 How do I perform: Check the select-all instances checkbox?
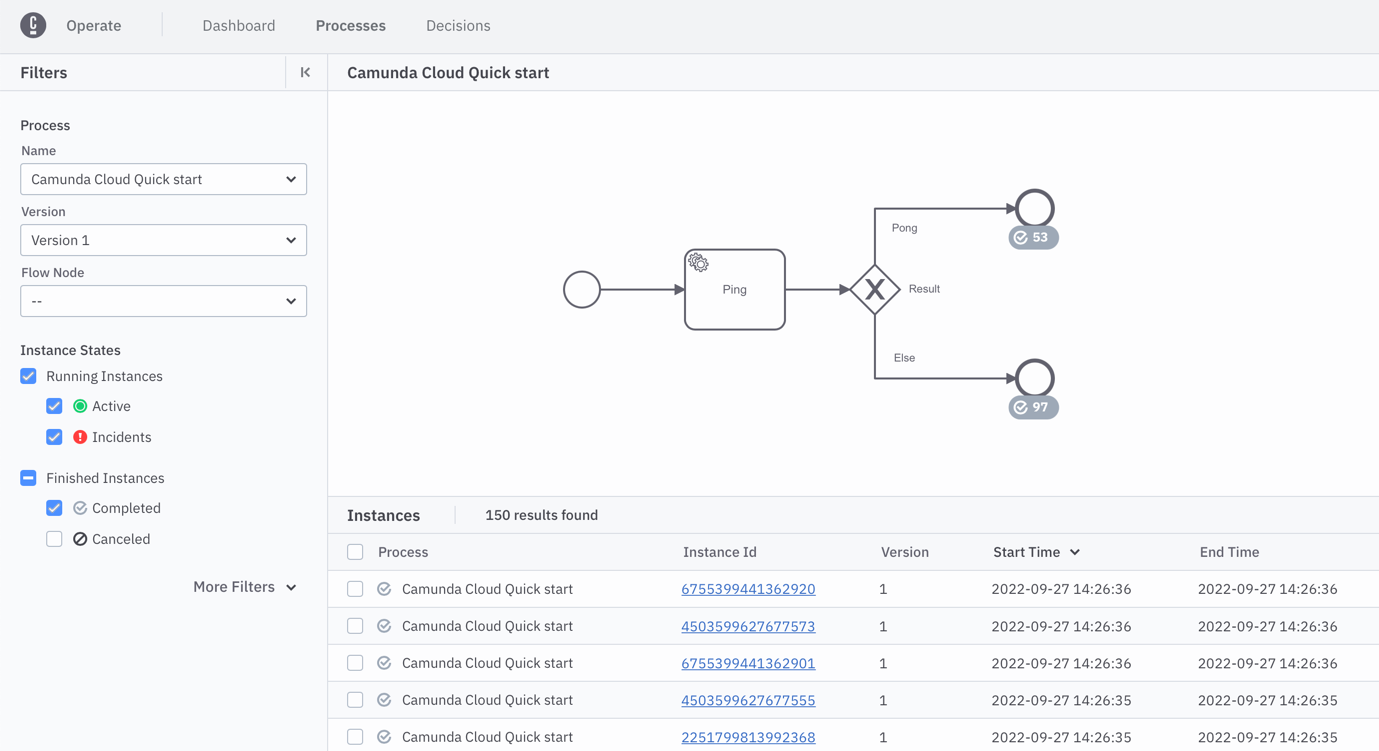click(x=355, y=552)
